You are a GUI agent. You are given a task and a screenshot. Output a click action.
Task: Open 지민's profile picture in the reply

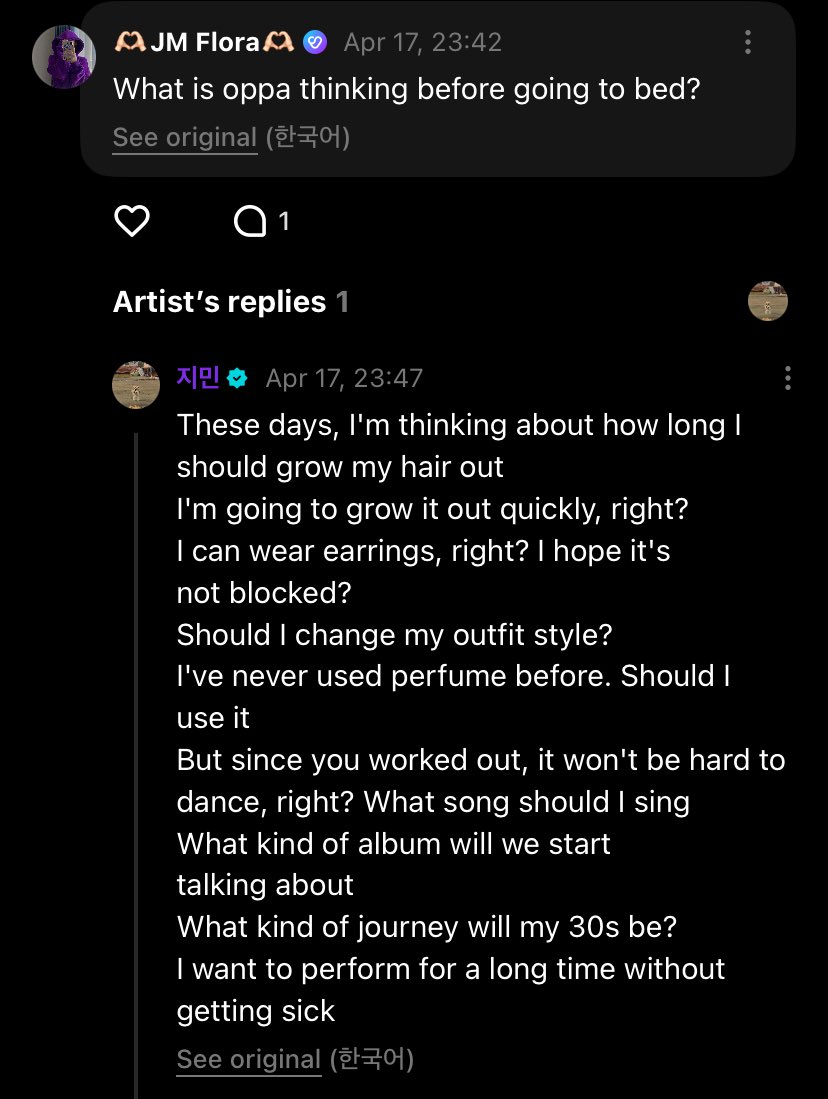pyautogui.click(x=136, y=385)
